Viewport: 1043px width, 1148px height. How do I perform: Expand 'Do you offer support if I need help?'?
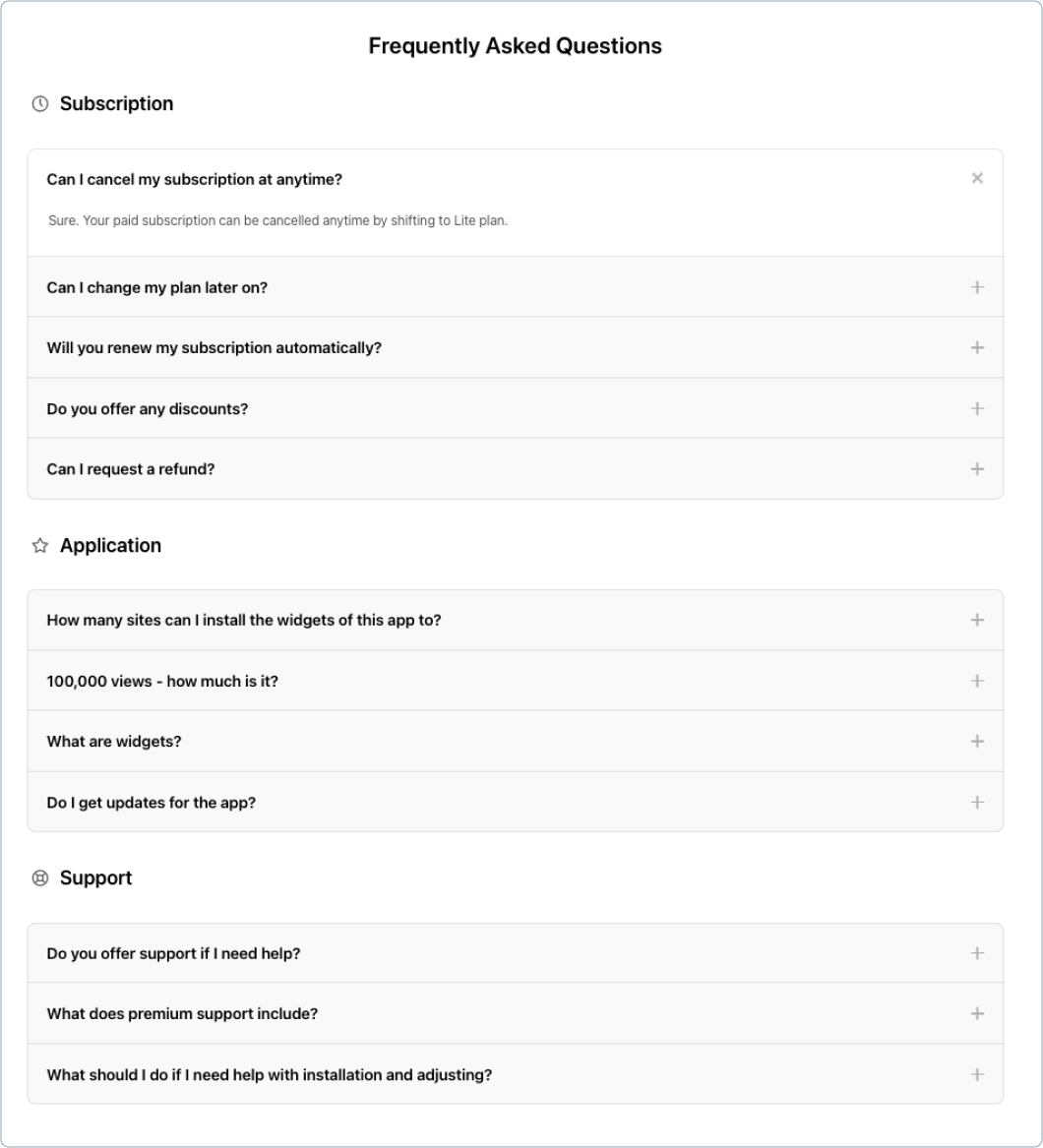[x=977, y=952]
